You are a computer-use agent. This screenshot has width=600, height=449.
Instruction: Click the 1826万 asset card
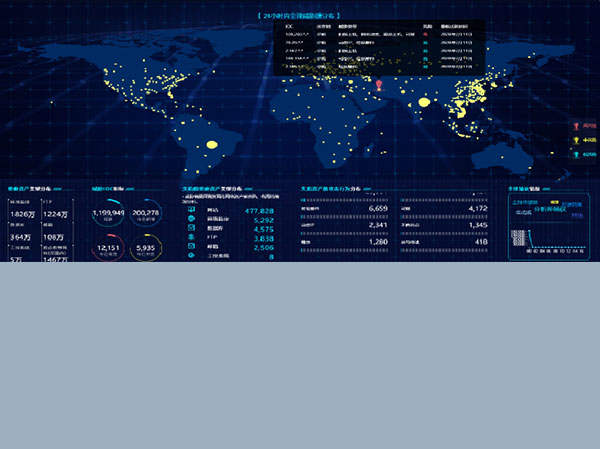[22, 214]
